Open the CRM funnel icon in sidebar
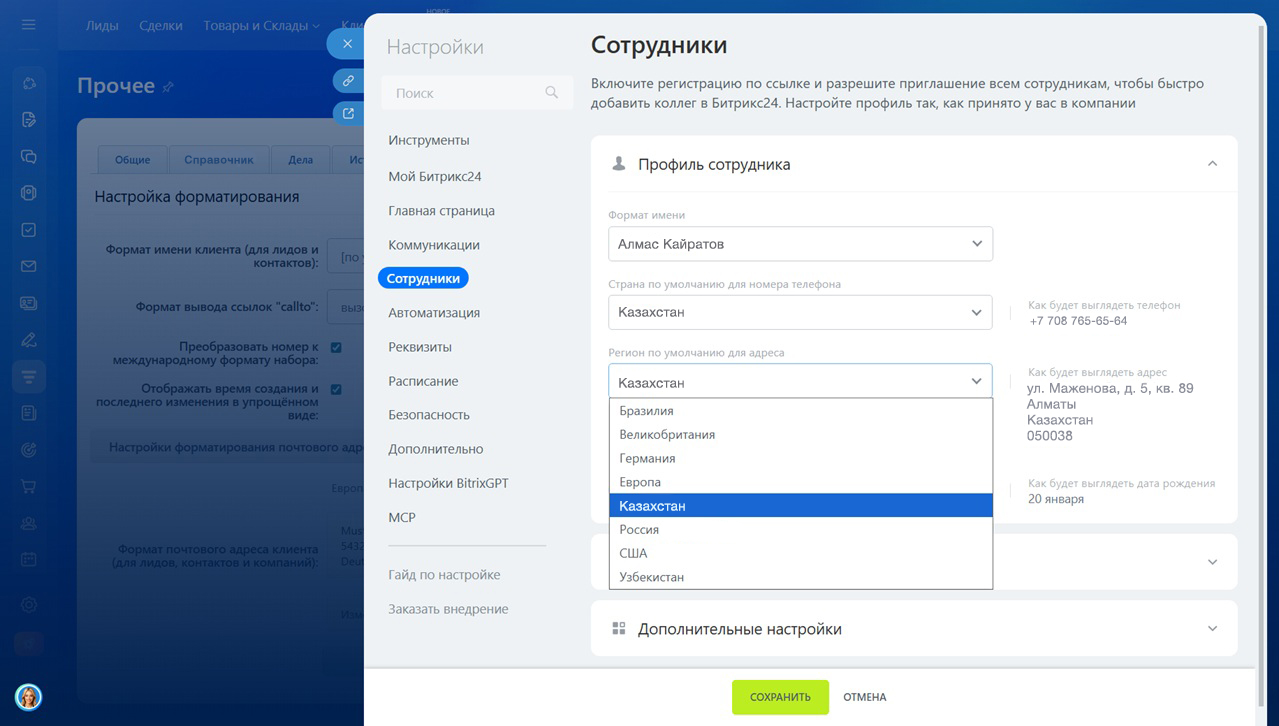 [x=29, y=377]
